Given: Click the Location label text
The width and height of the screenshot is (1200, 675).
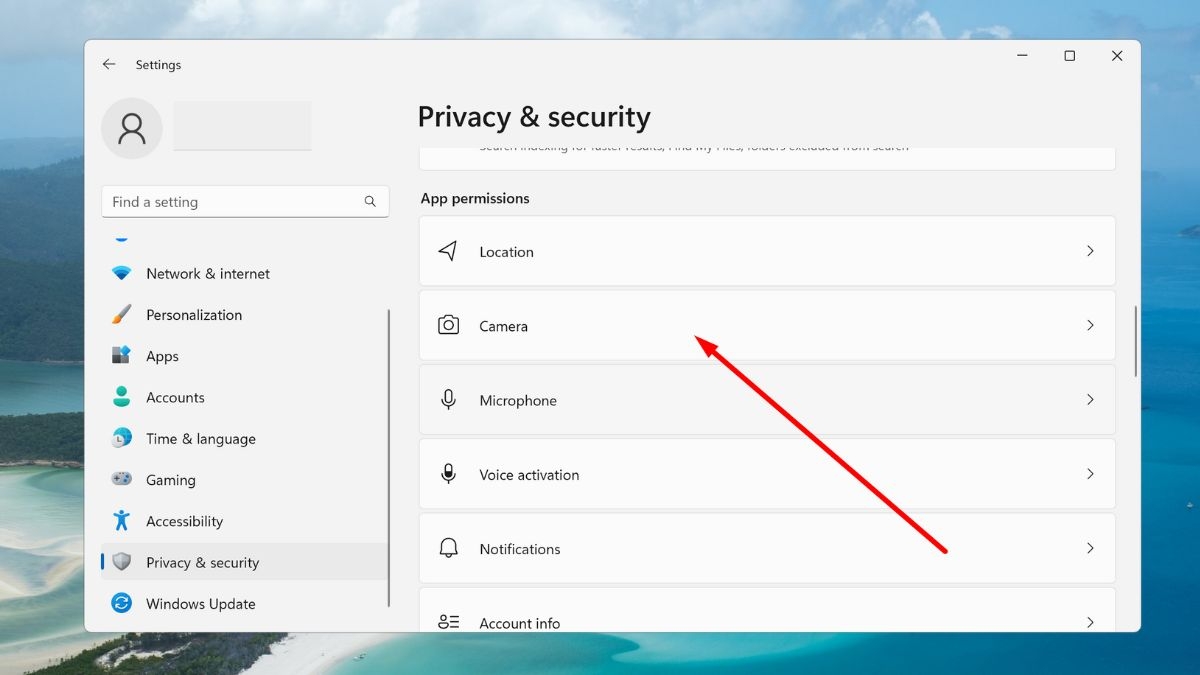Looking at the screenshot, I should (506, 252).
